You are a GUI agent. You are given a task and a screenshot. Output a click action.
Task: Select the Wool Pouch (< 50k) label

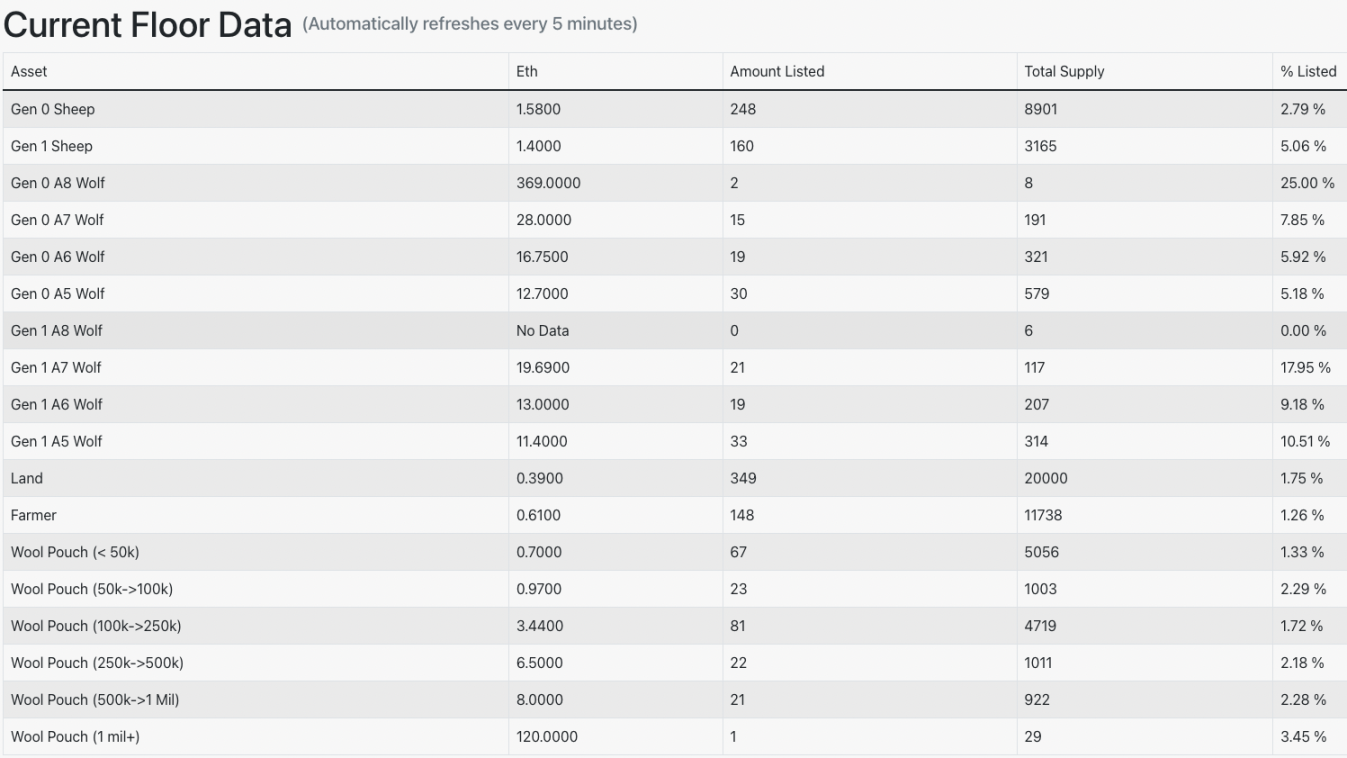pos(75,553)
